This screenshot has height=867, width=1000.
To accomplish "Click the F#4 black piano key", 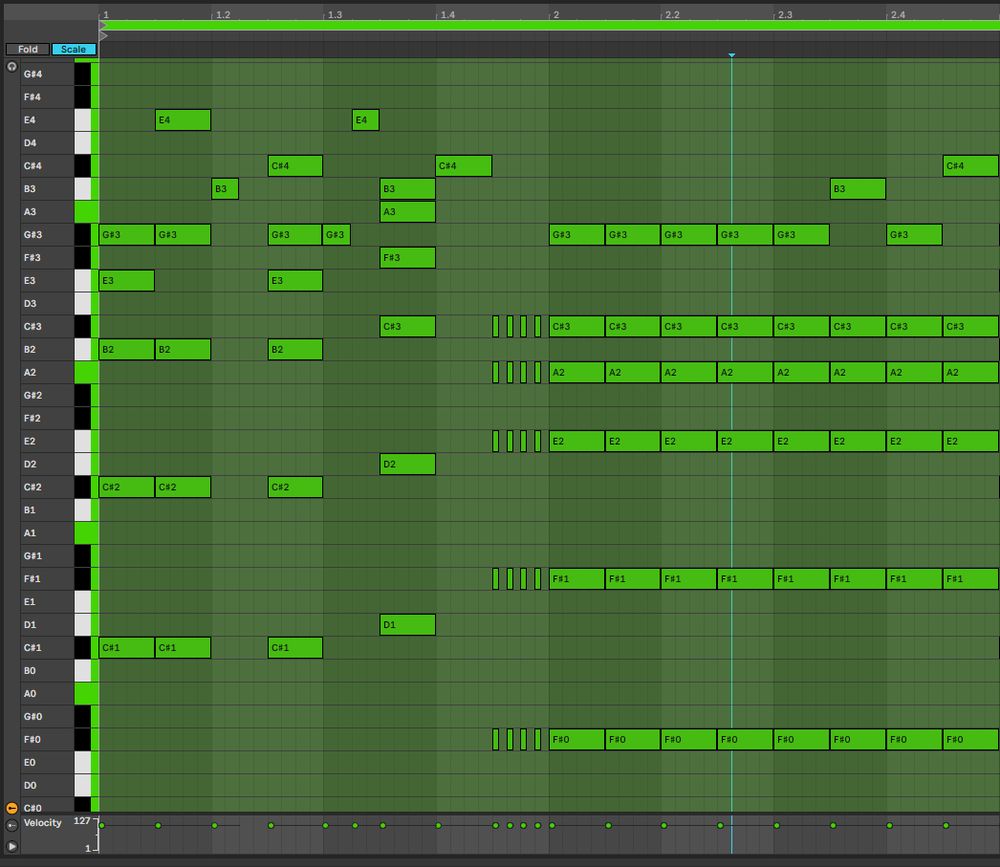I will [x=82, y=97].
